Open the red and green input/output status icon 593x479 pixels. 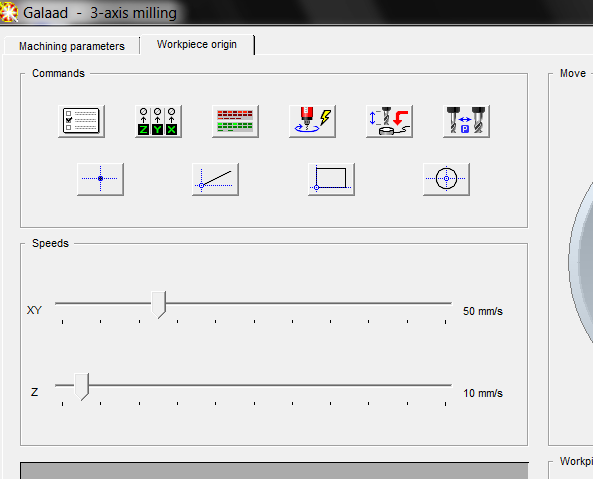[235, 121]
